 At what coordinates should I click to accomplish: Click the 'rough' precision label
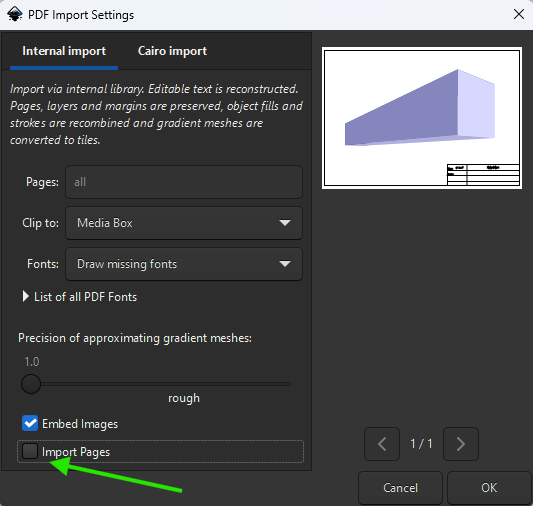184,398
